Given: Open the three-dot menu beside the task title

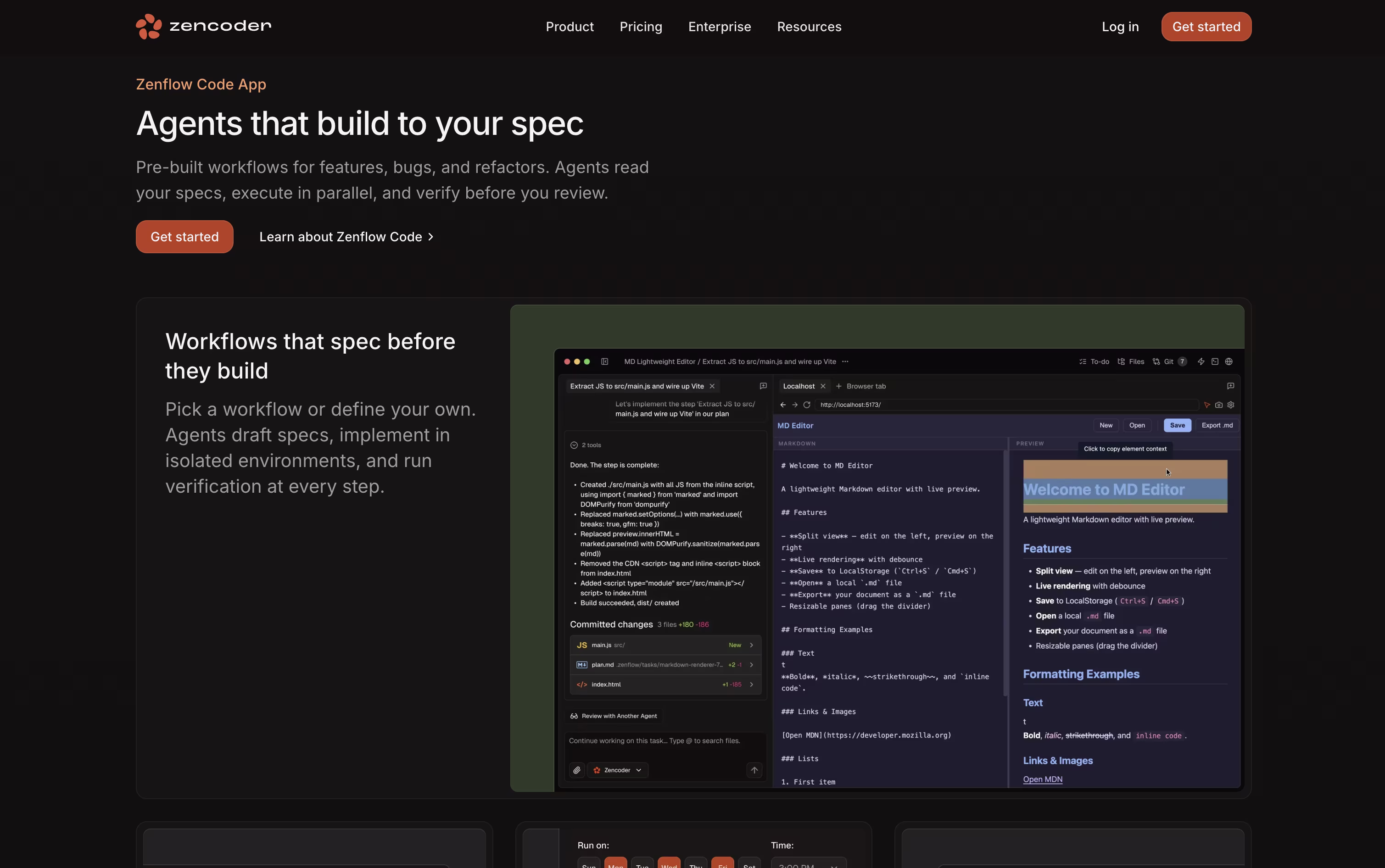Looking at the screenshot, I should [845, 362].
